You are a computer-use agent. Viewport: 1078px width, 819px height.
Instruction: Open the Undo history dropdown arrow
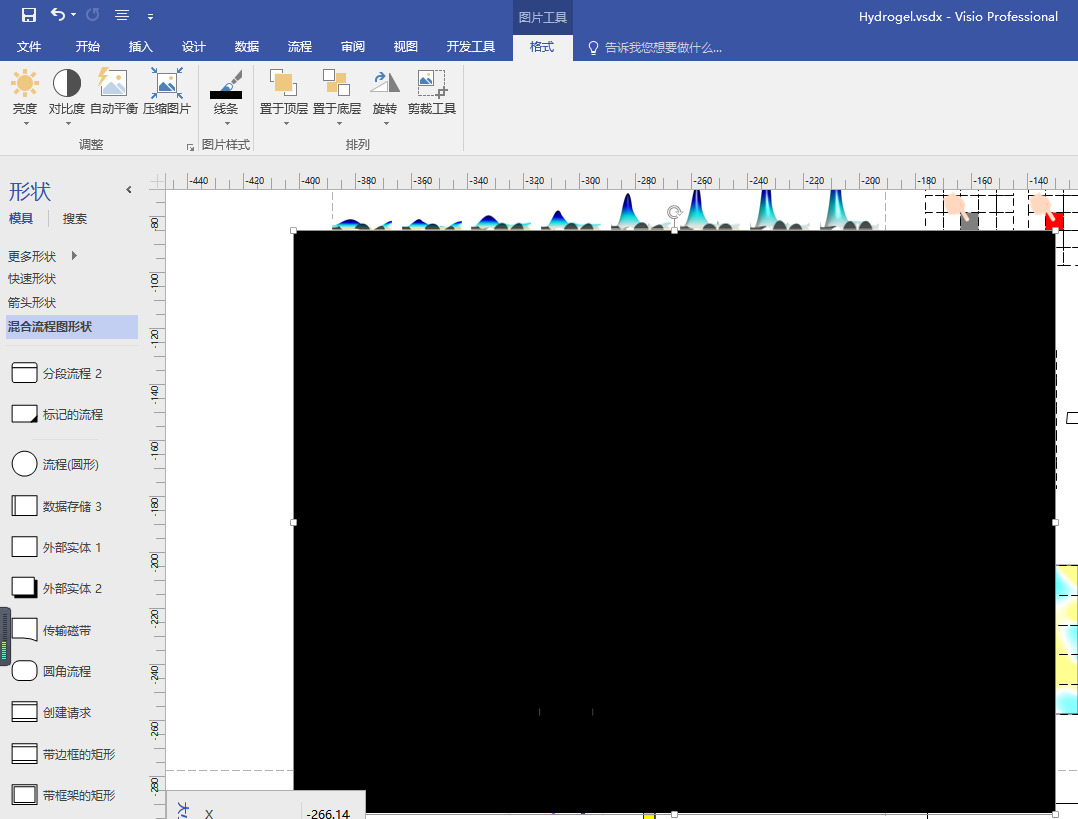coord(74,15)
